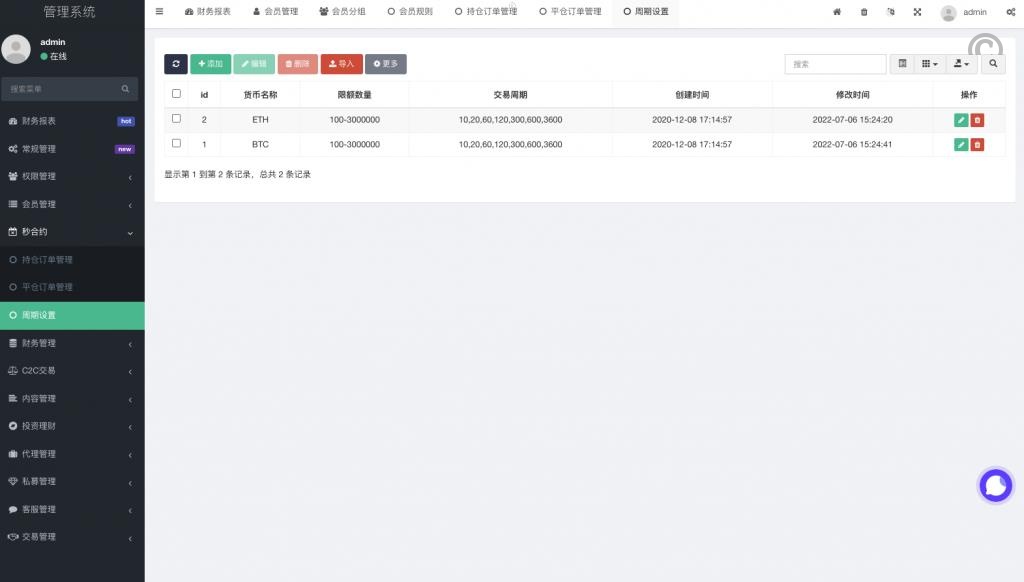
Task: Click the trash icon in top bar
Action: 864,12
